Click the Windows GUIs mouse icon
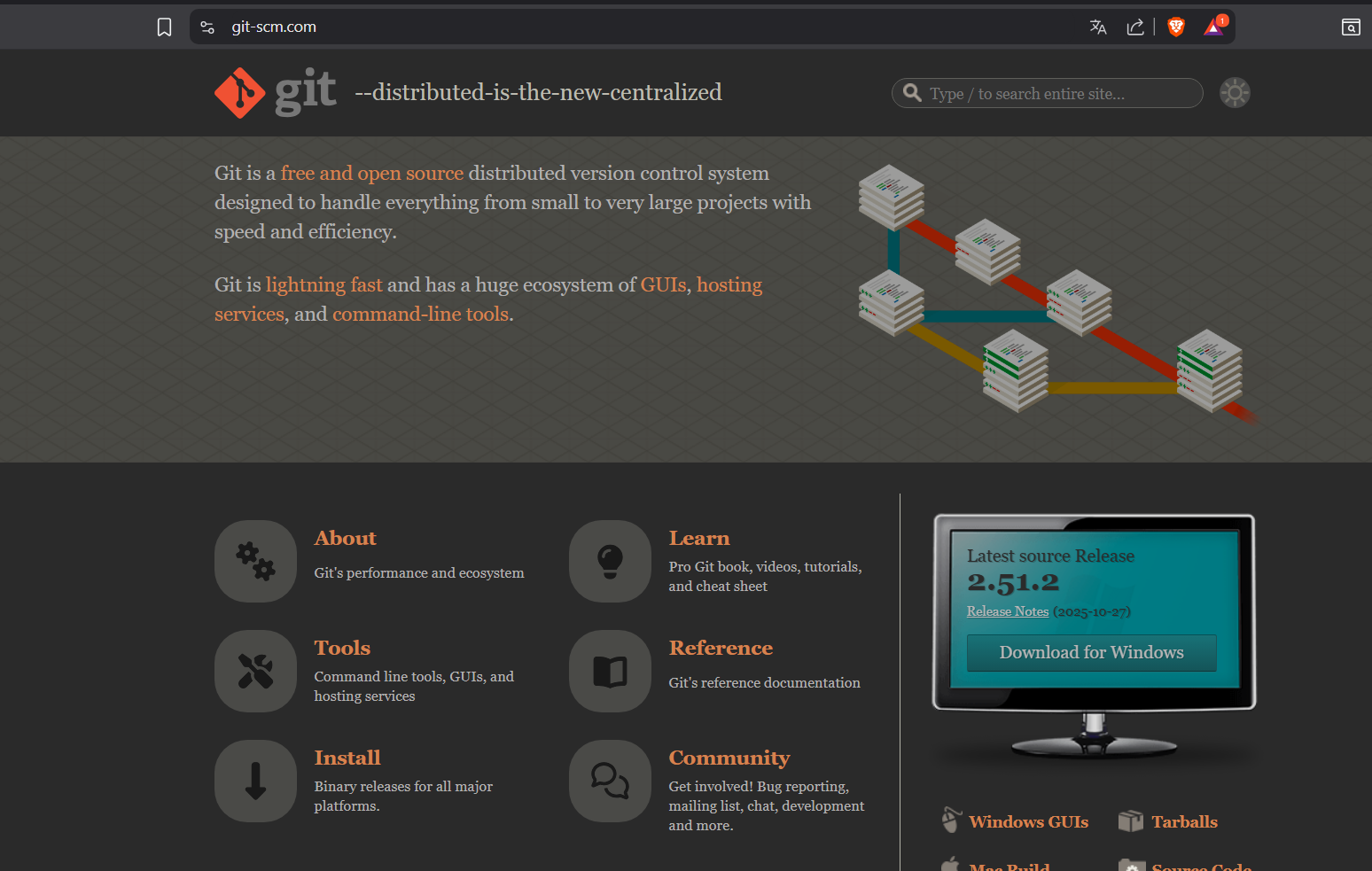This screenshot has width=1372, height=871. coord(951,820)
